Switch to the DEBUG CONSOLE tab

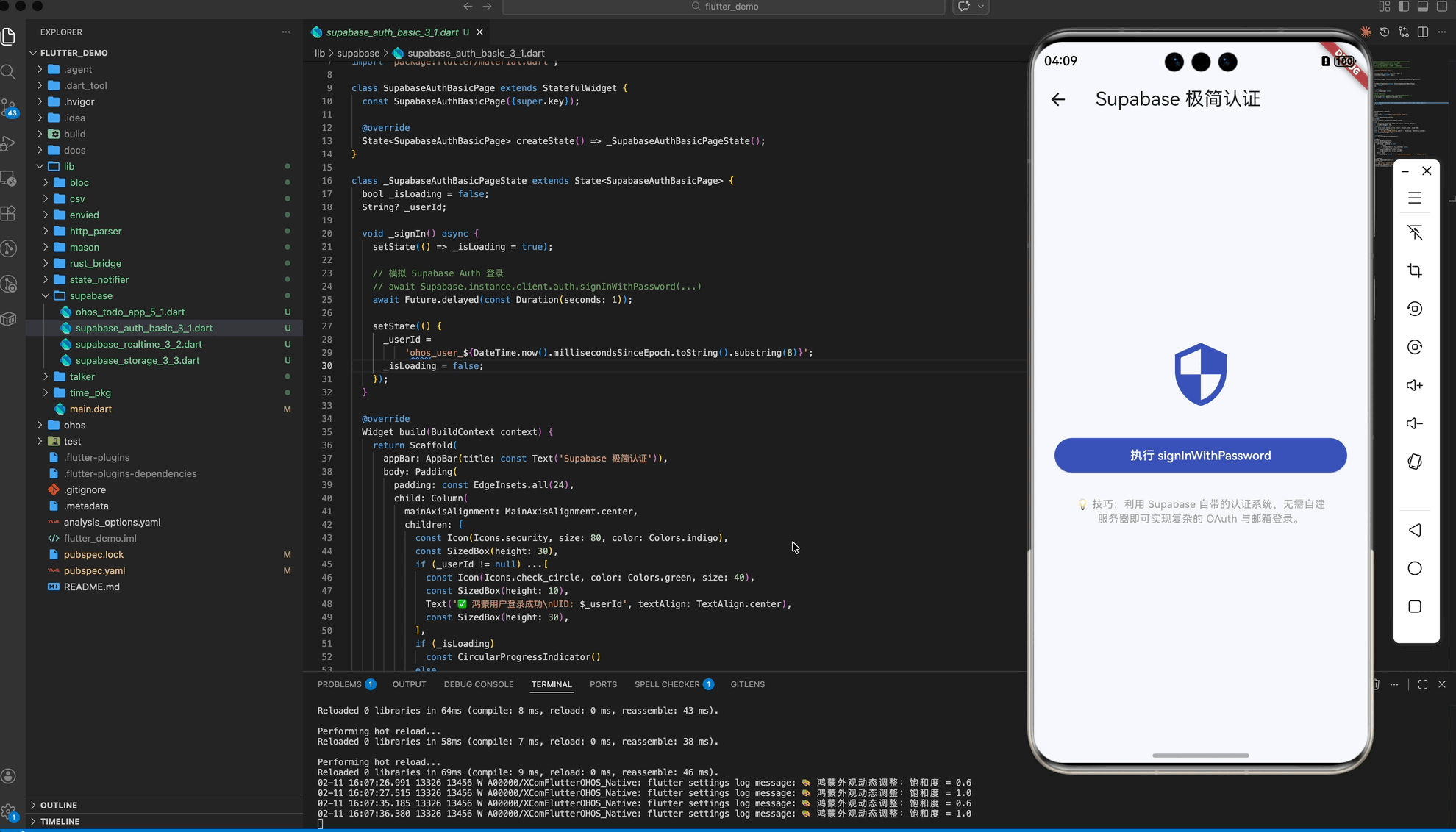478,684
